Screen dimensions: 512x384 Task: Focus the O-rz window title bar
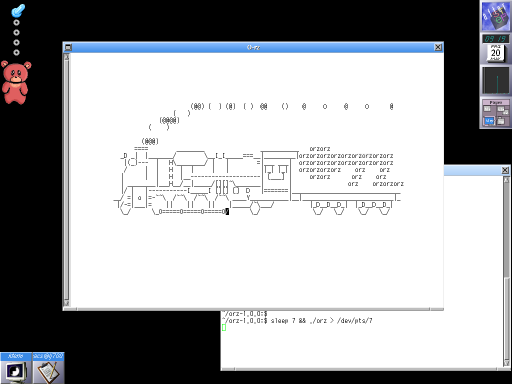[253, 47]
